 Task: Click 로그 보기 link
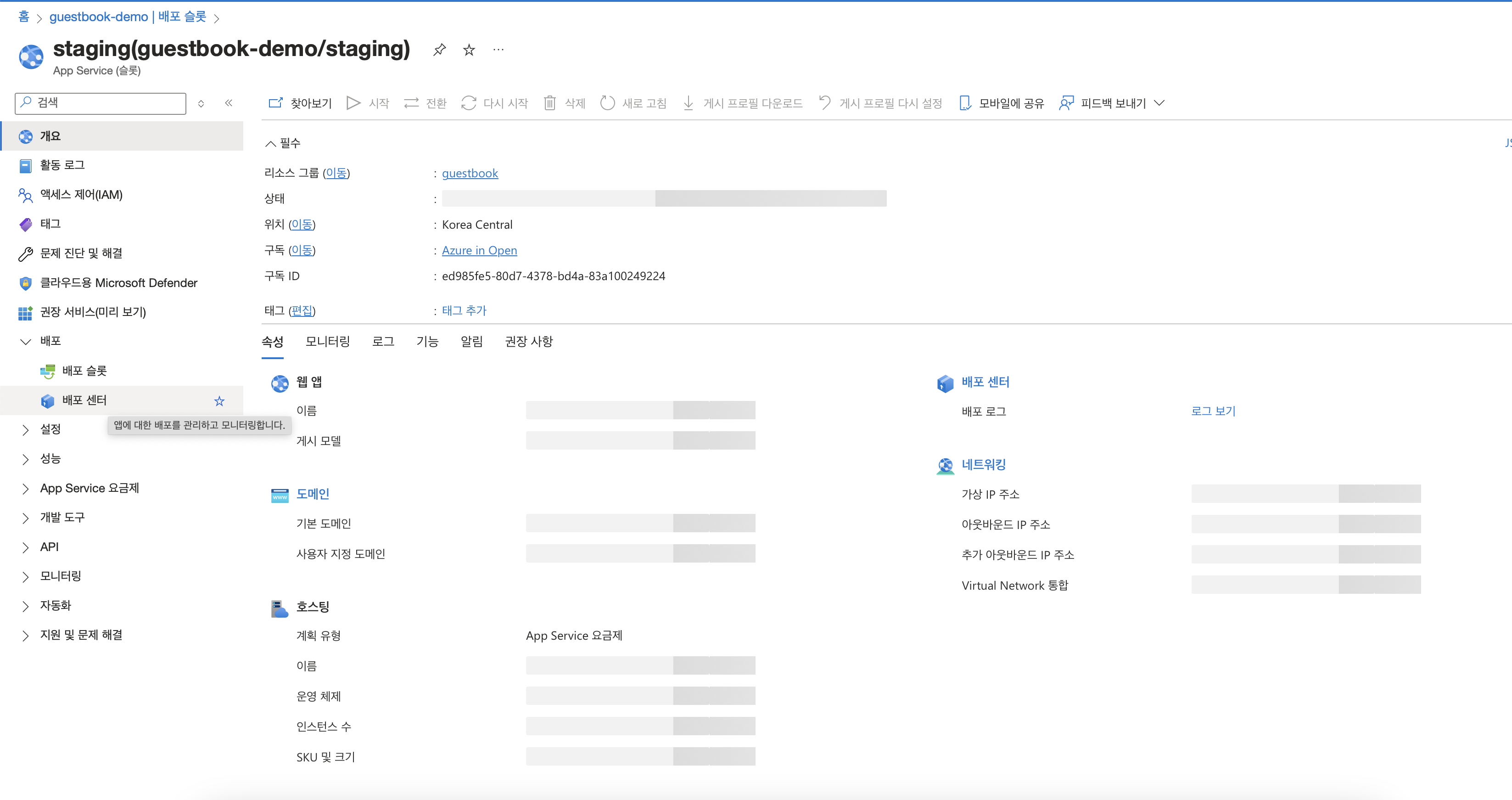[1213, 411]
